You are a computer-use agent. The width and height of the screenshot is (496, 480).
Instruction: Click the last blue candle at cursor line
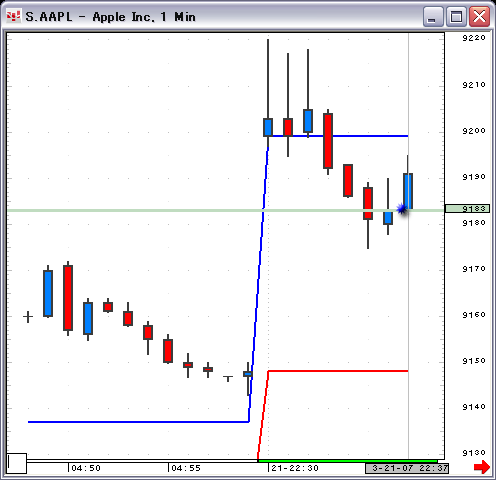[x=408, y=191]
